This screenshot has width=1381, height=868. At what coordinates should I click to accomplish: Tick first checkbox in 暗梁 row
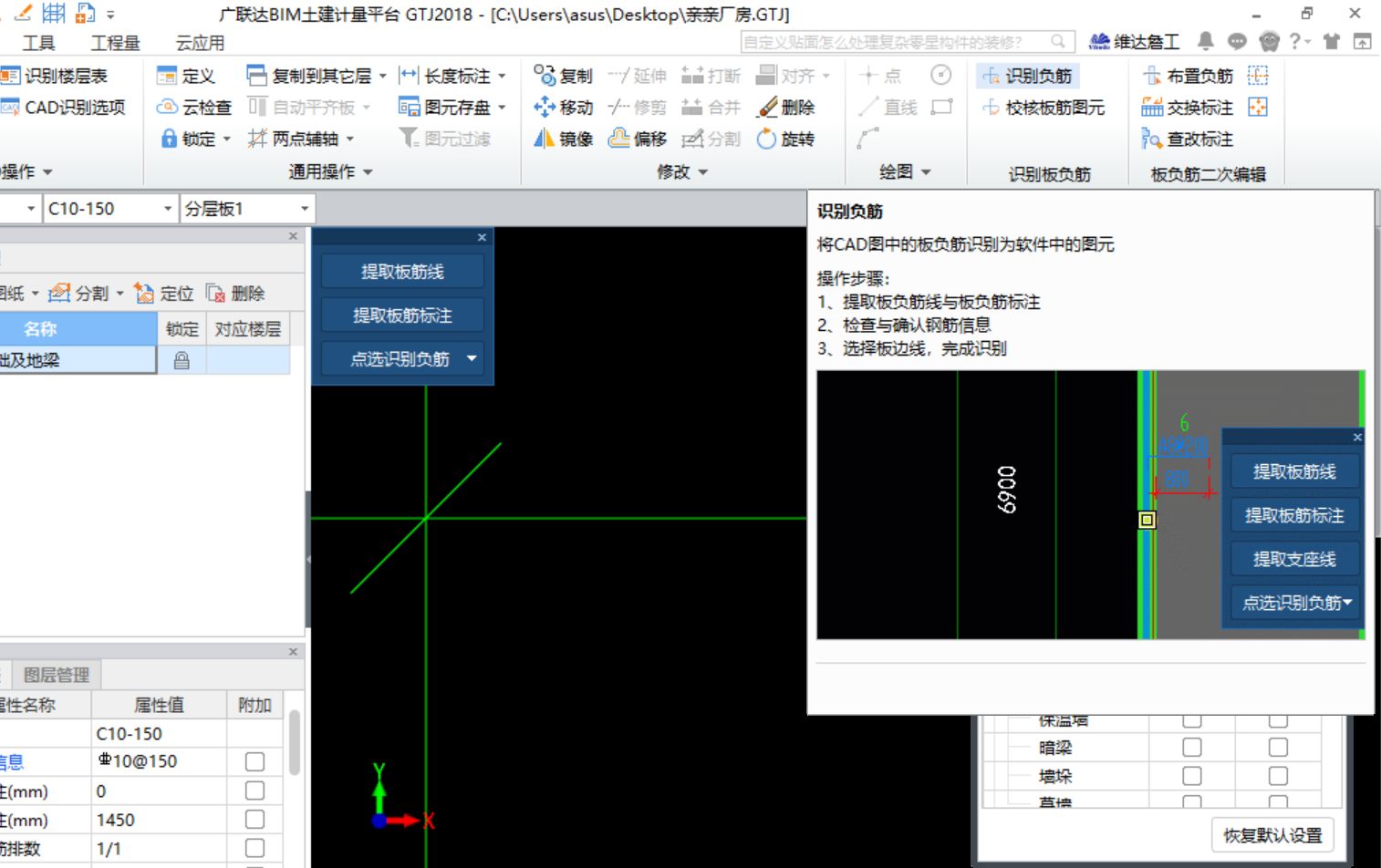[x=1191, y=748]
